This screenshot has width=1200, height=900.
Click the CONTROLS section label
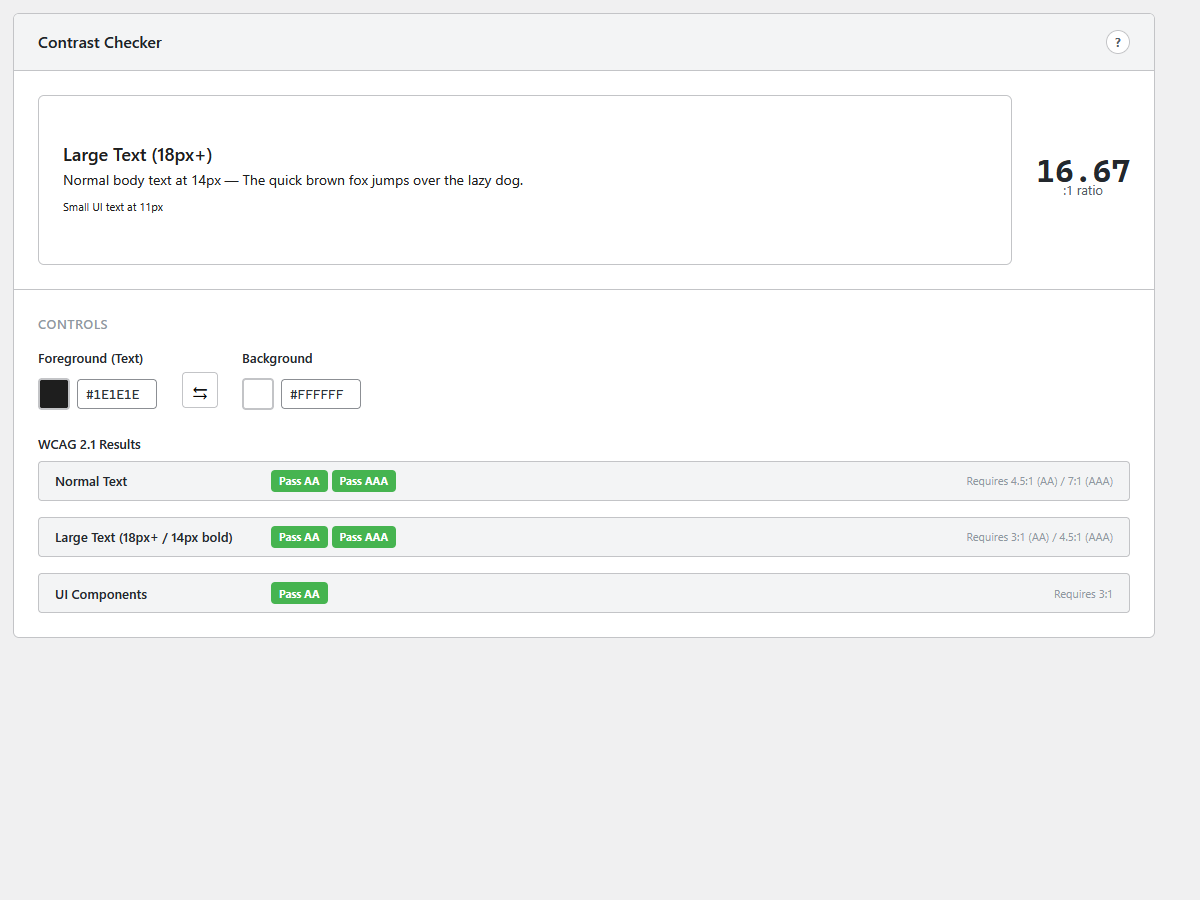(x=72, y=324)
